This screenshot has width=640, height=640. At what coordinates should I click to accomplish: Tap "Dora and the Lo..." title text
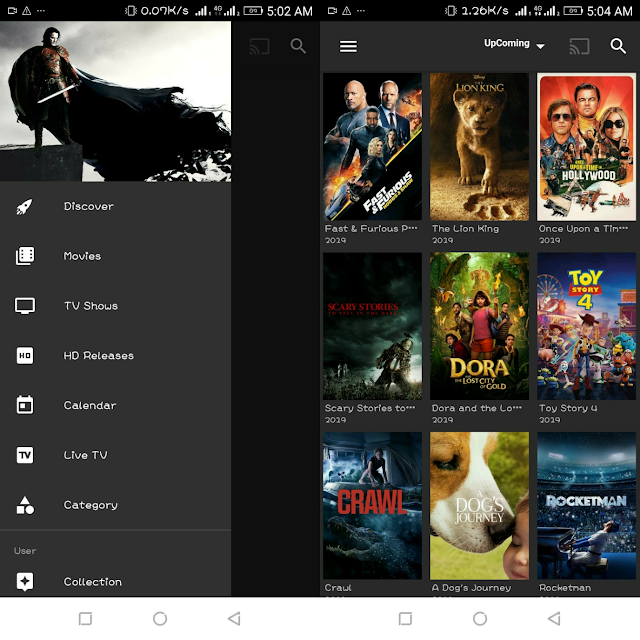(477, 408)
